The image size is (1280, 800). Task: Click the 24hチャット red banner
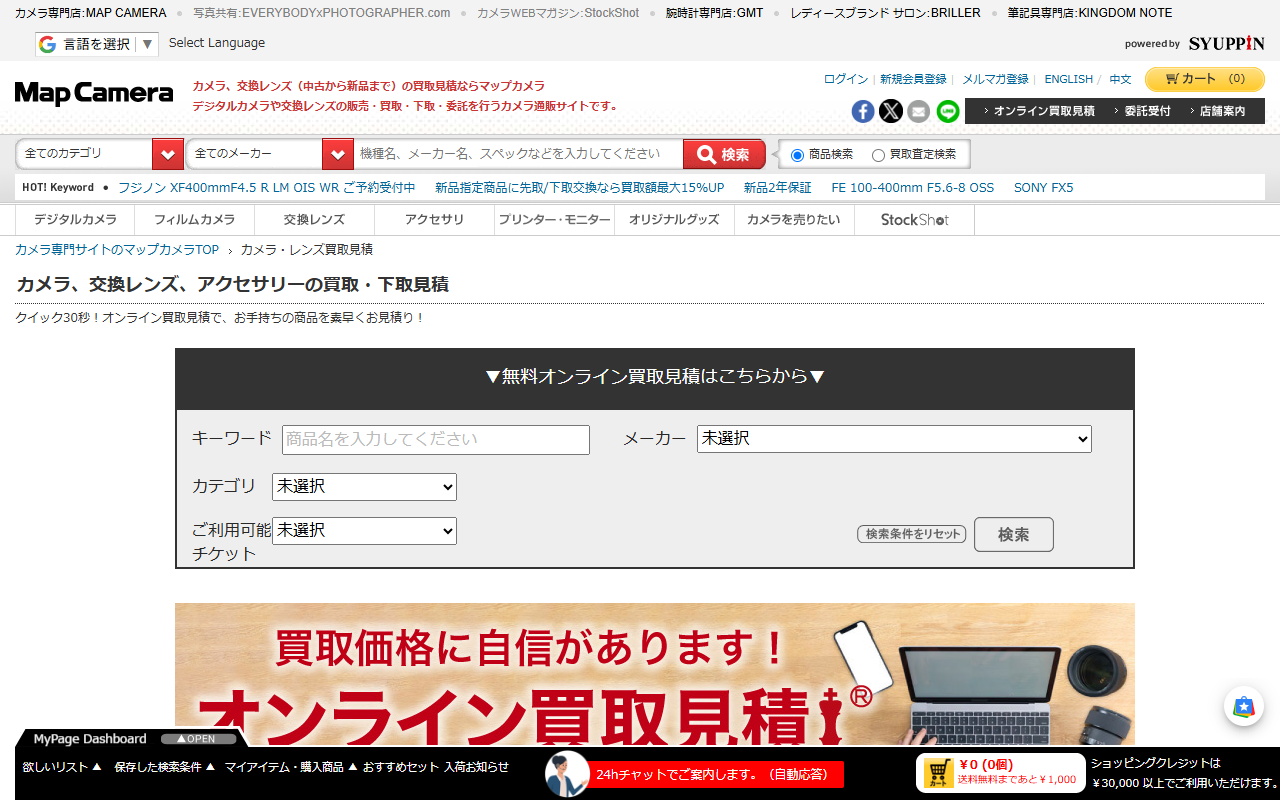716,774
